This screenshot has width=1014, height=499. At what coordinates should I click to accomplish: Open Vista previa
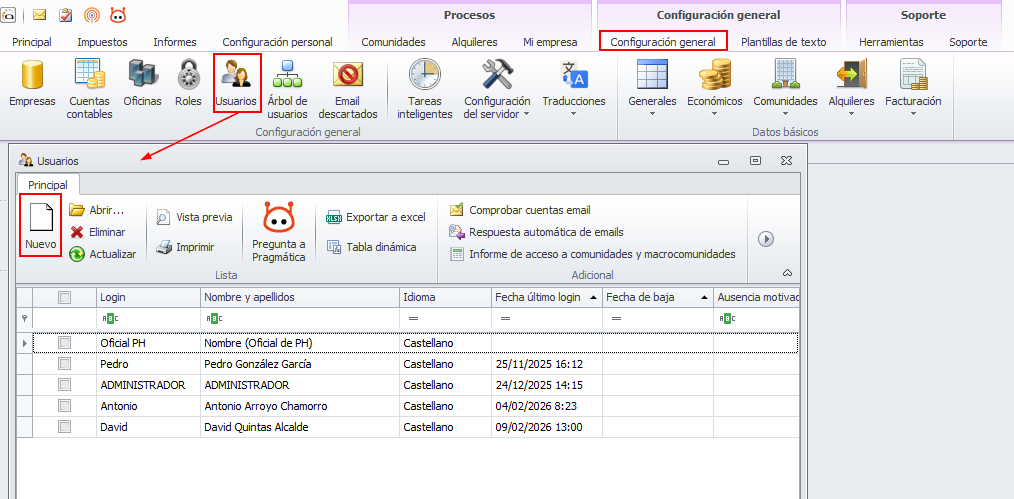pyautogui.click(x=194, y=217)
